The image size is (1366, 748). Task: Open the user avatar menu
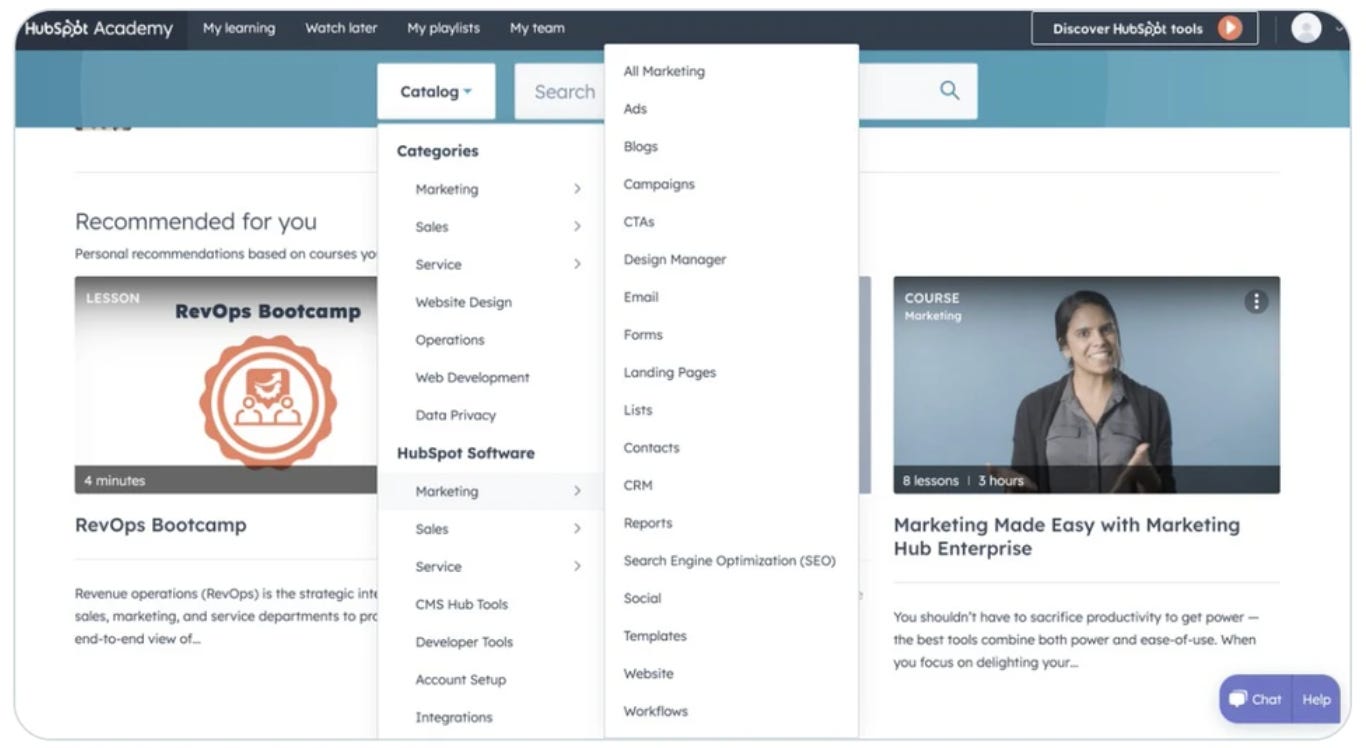click(x=1306, y=28)
